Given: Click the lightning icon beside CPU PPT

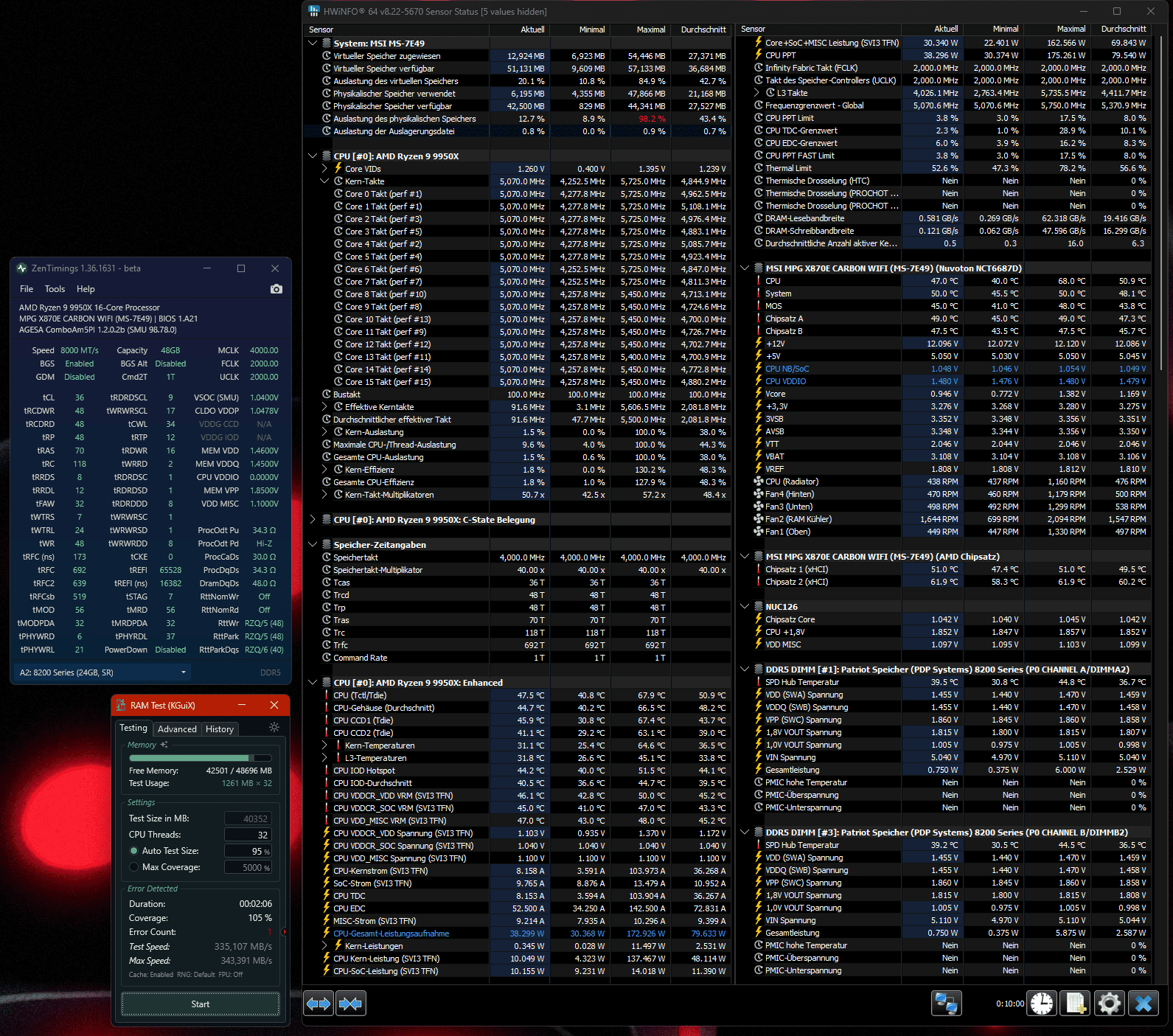Looking at the screenshot, I should point(758,55).
